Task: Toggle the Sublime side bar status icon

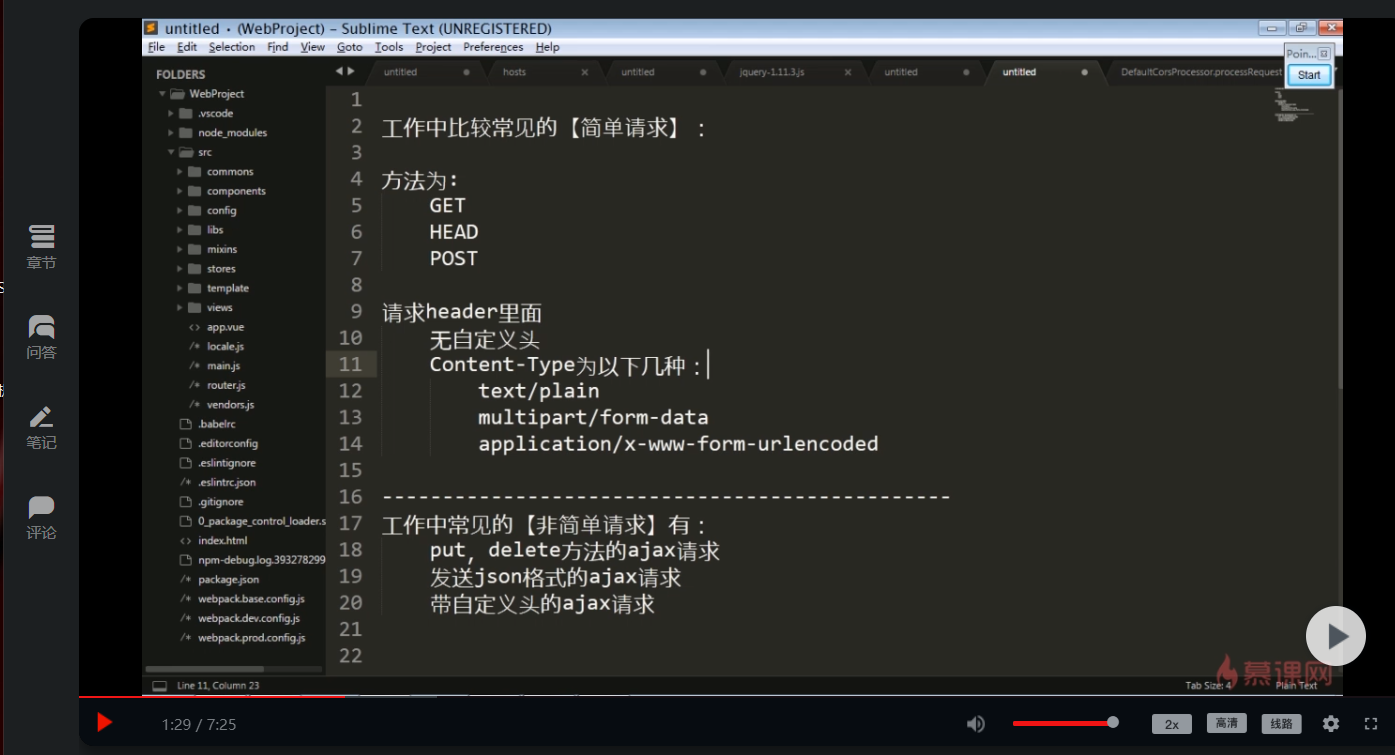Action: click(159, 686)
